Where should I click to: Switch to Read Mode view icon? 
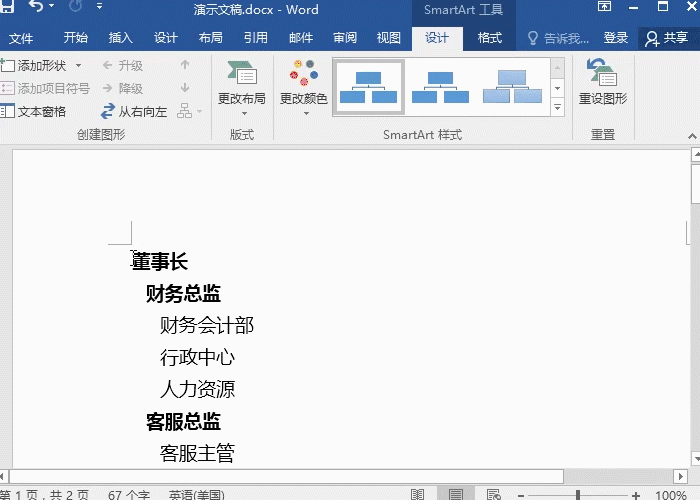tap(417, 494)
